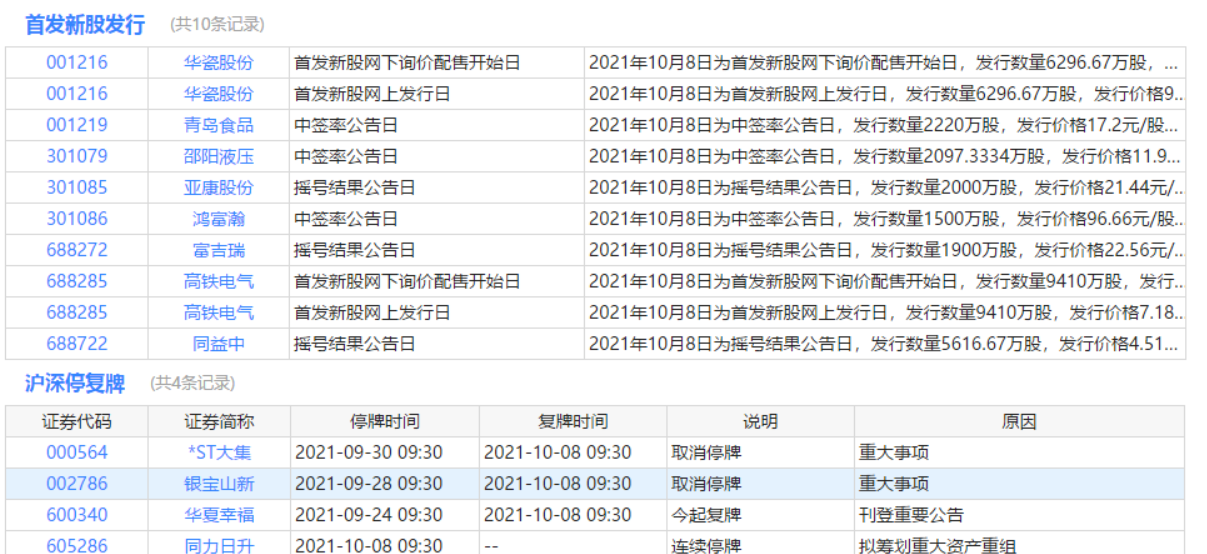Image resolution: width=1207 pixels, height=554 pixels.
Task: Open suspended stock code 600340
Action: coord(77,515)
